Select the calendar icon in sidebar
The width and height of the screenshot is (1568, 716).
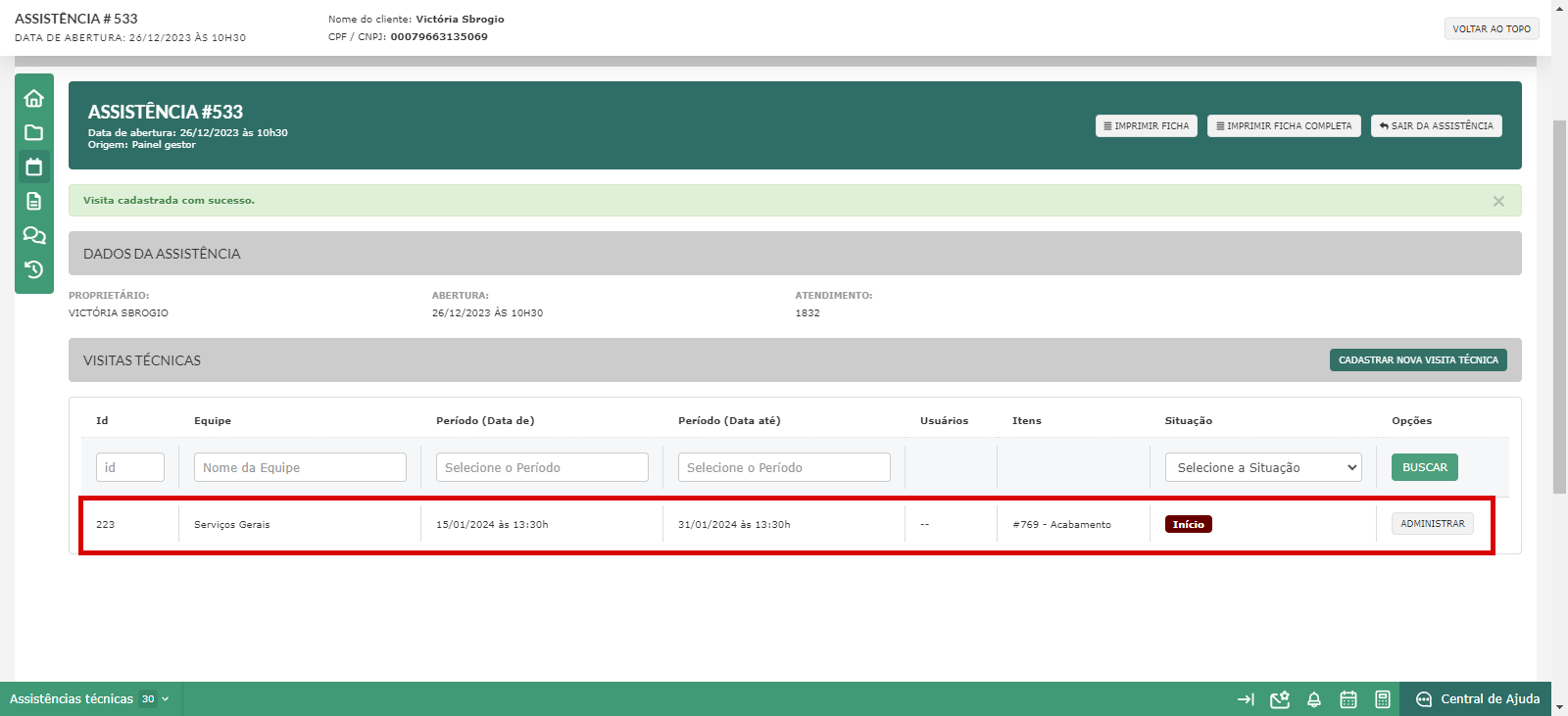point(34,167)
